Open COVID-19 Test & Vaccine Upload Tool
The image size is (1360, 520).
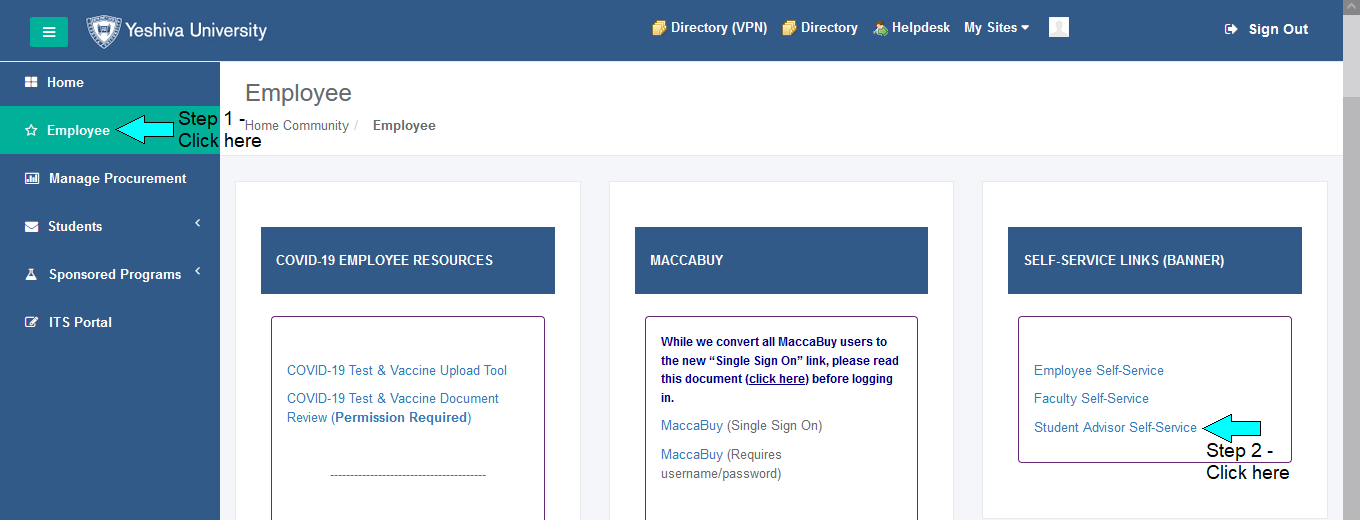(x=397, y=370)
